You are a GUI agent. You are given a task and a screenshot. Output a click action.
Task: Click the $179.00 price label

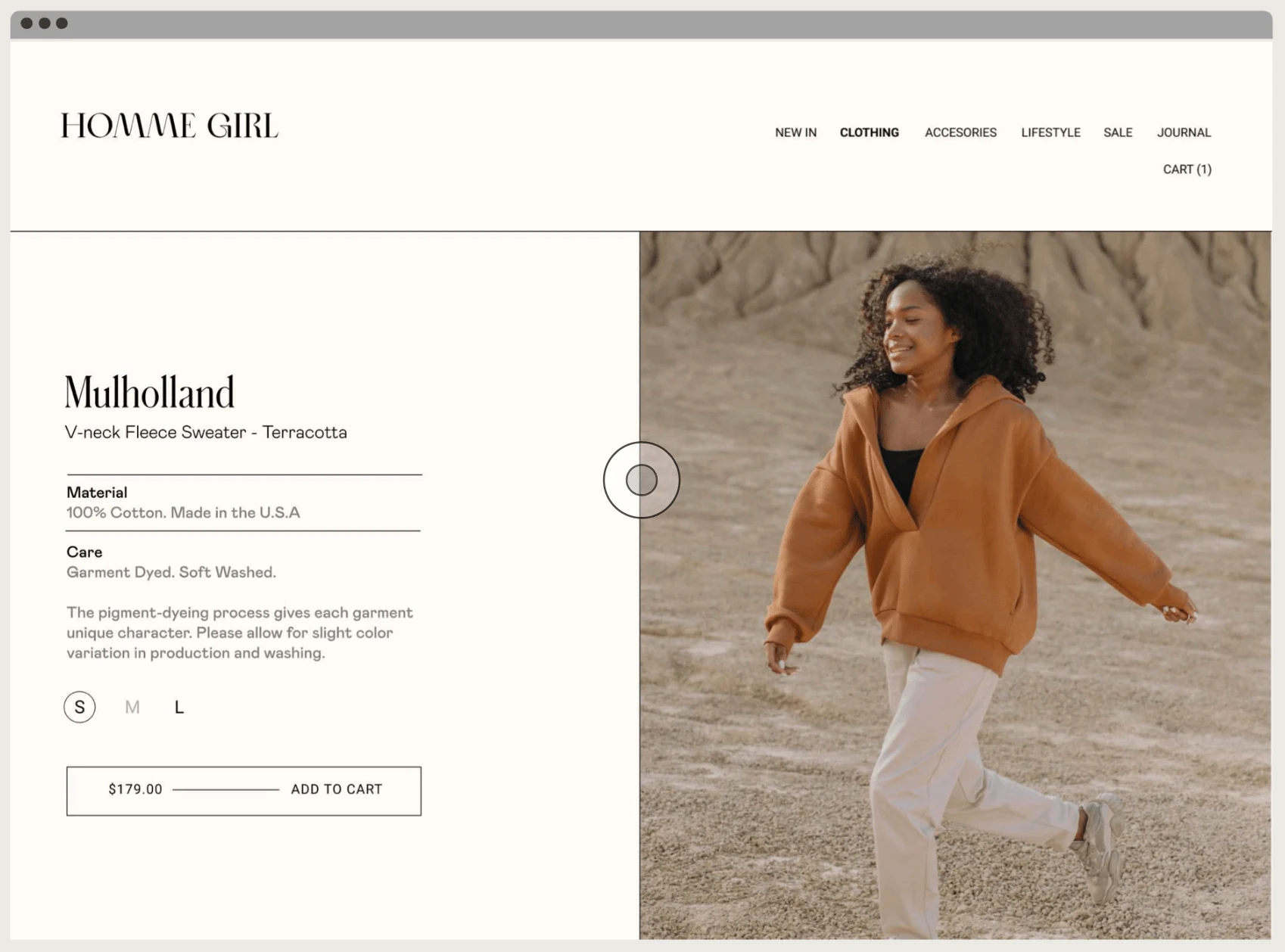(x=135, y=789)
